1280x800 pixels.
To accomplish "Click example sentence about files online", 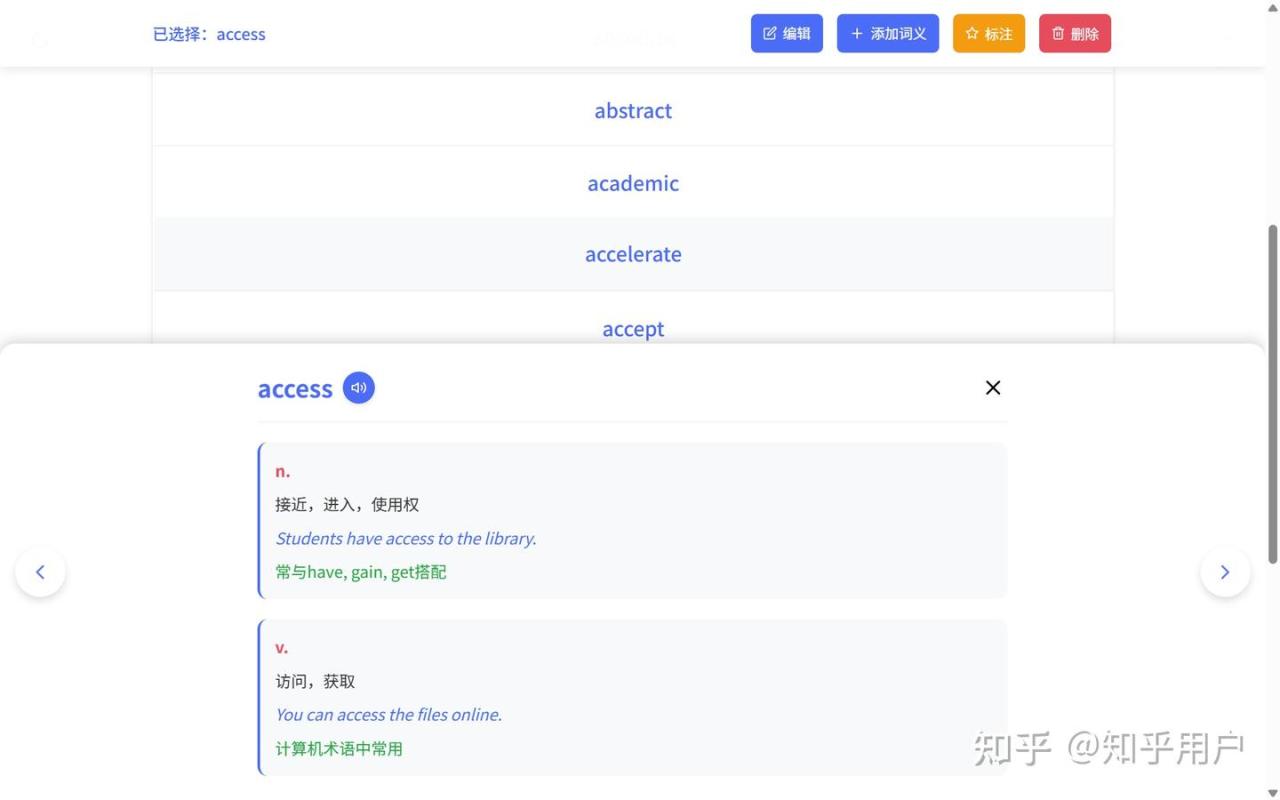I will (x=389, y=715).
